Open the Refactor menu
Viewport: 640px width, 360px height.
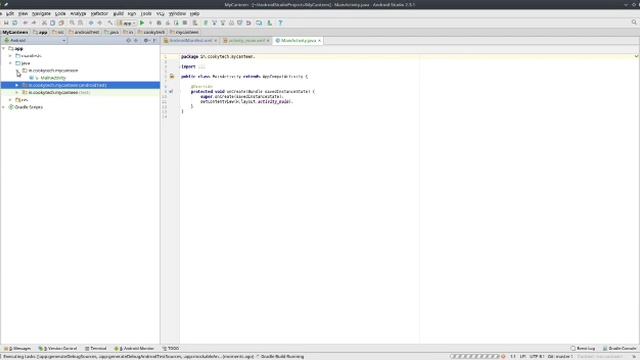tap(99, 13)
